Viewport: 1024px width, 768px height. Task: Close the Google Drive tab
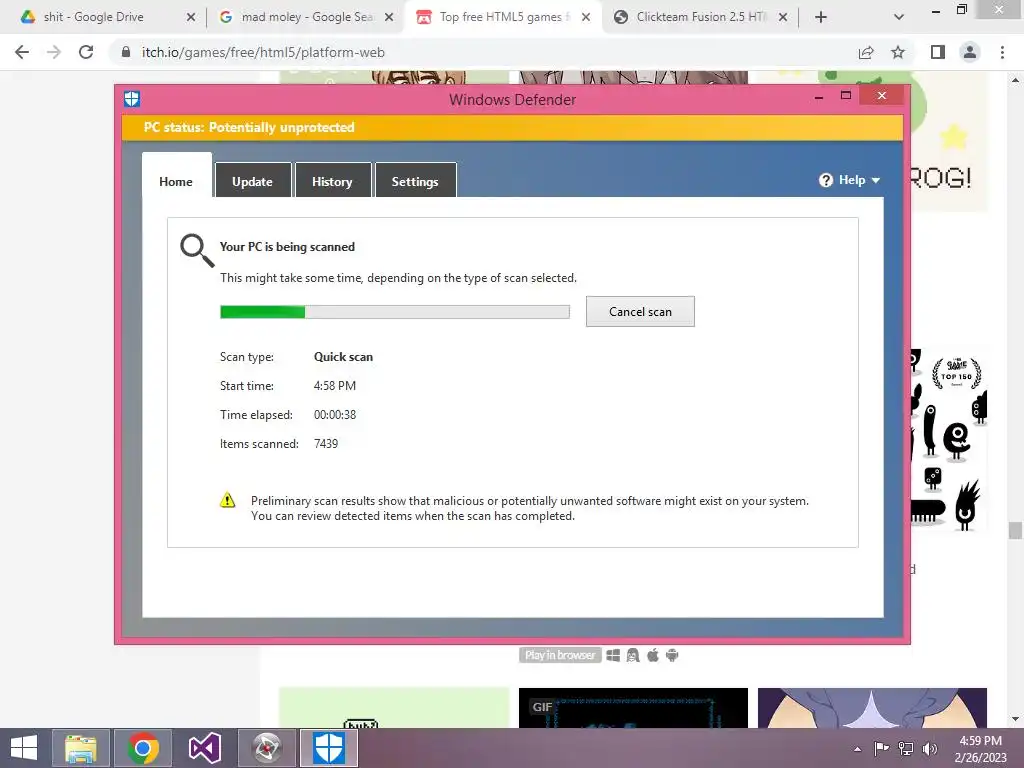[191, 18]
